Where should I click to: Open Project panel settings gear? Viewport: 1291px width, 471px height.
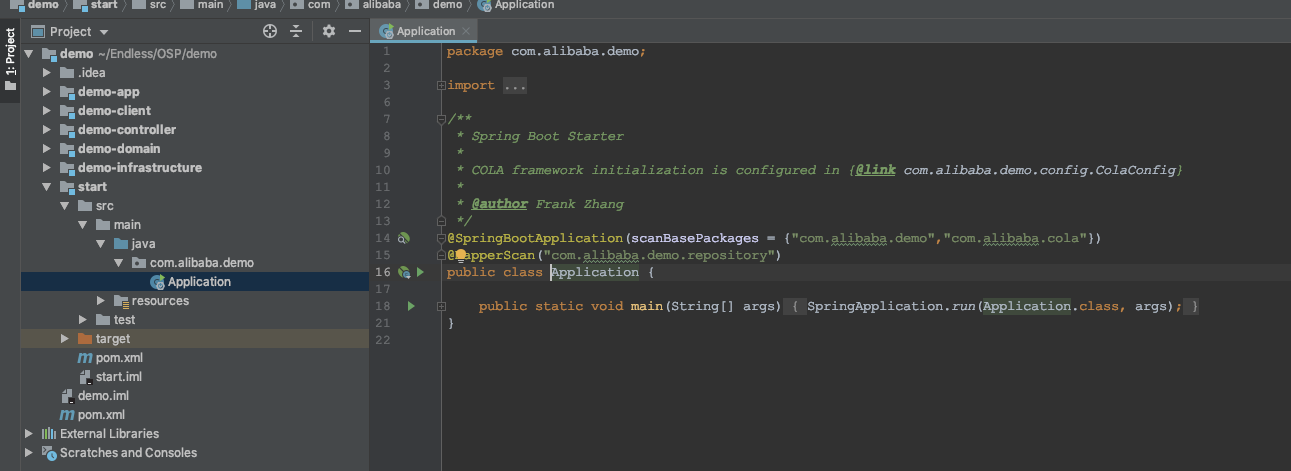(329, 31)
